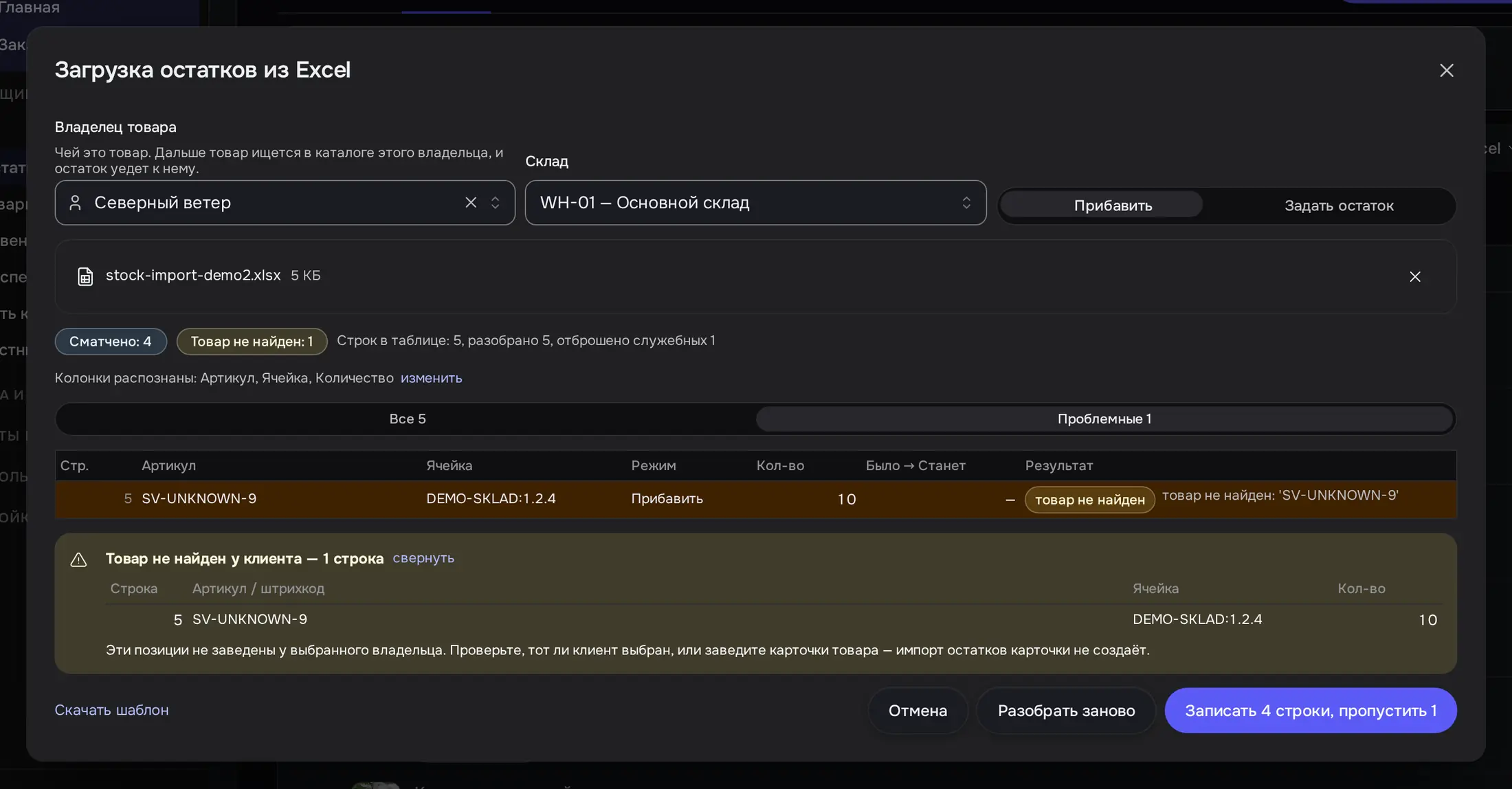Click the spreadsheet file icon for stock-import-demo2.xlsx
Viewport: 1512px width, 789px height.
(85, 276)
